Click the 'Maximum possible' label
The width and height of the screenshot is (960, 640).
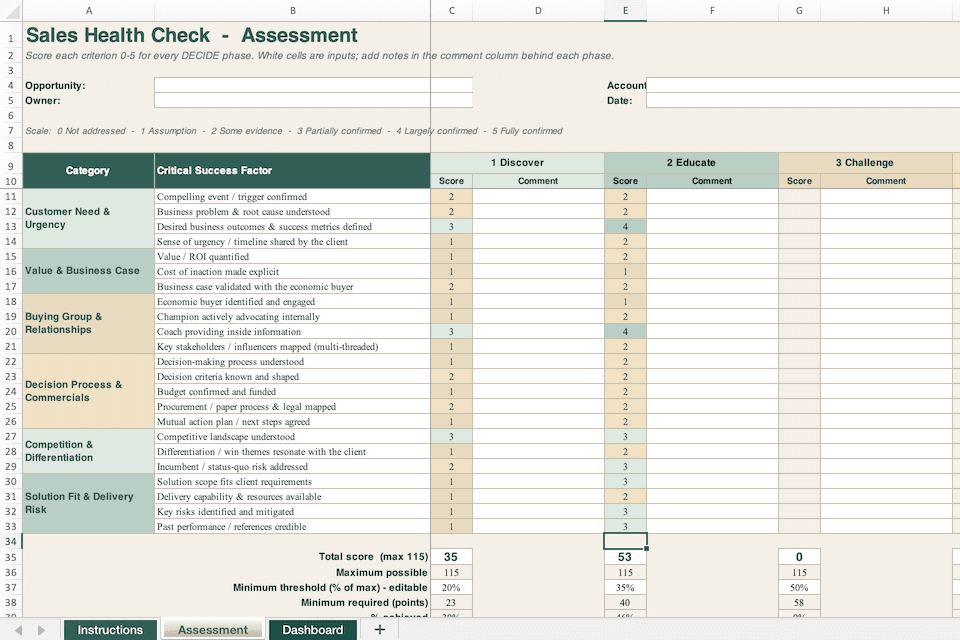coord(381,572)
